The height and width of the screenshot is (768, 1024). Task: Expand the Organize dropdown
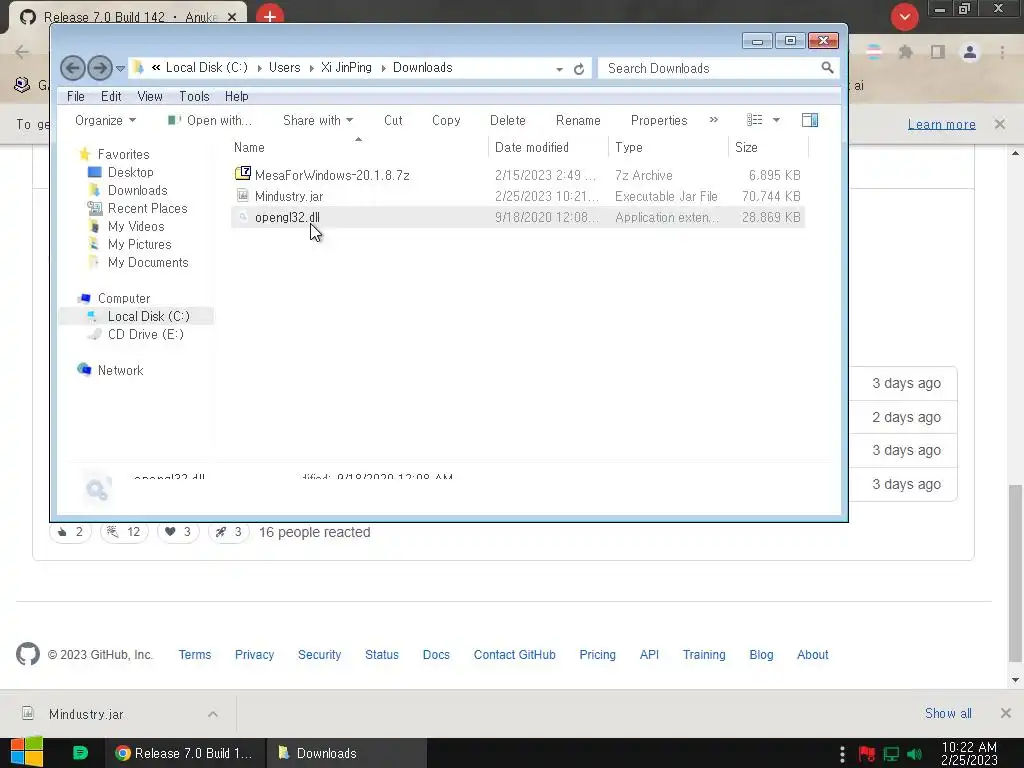[105, 120]
